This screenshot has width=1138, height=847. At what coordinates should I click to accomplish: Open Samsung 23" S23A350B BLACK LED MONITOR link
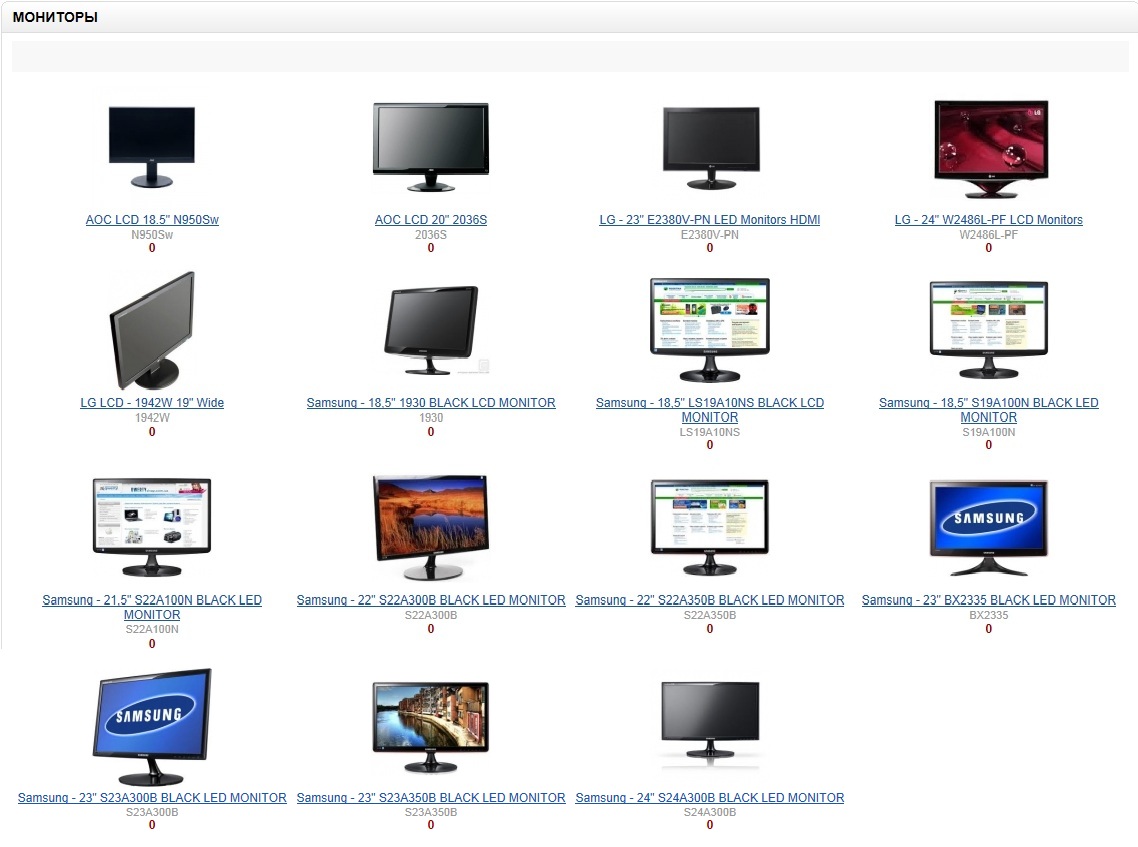tap(430, 798)
